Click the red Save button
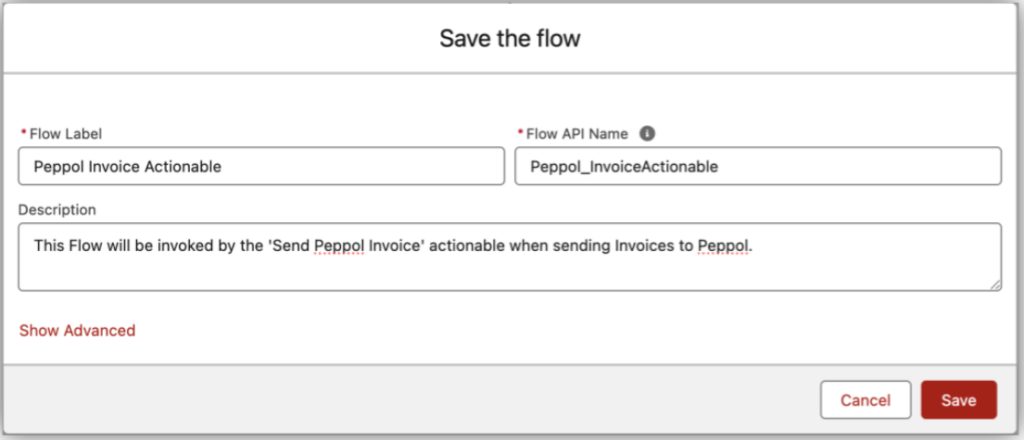The image size is (1024, 440). [958, 400]
